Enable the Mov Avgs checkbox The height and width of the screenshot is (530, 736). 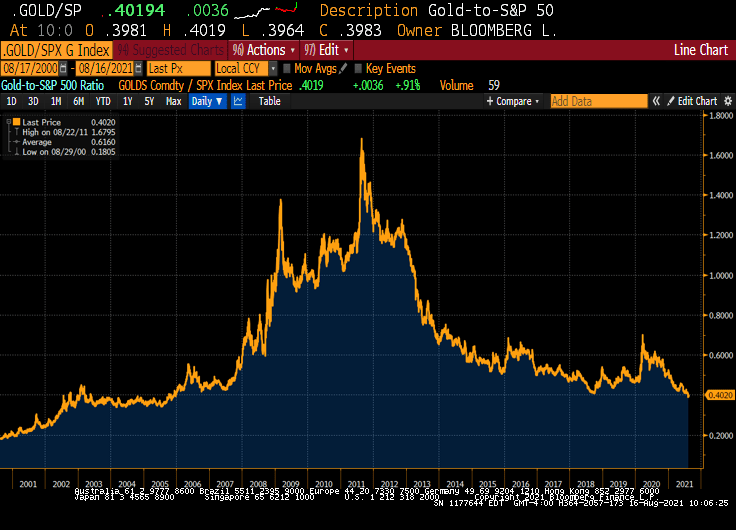[x=287, y=68]
